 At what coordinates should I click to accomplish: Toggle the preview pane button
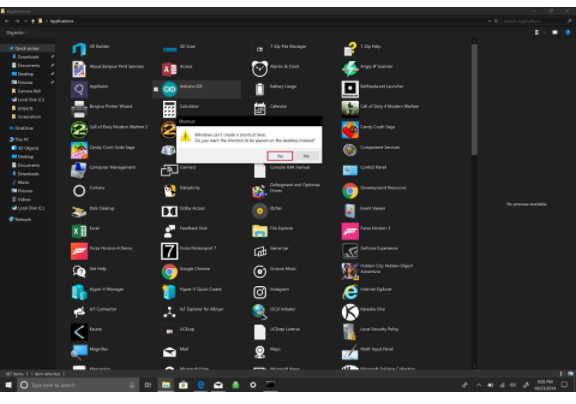[555, 33]
